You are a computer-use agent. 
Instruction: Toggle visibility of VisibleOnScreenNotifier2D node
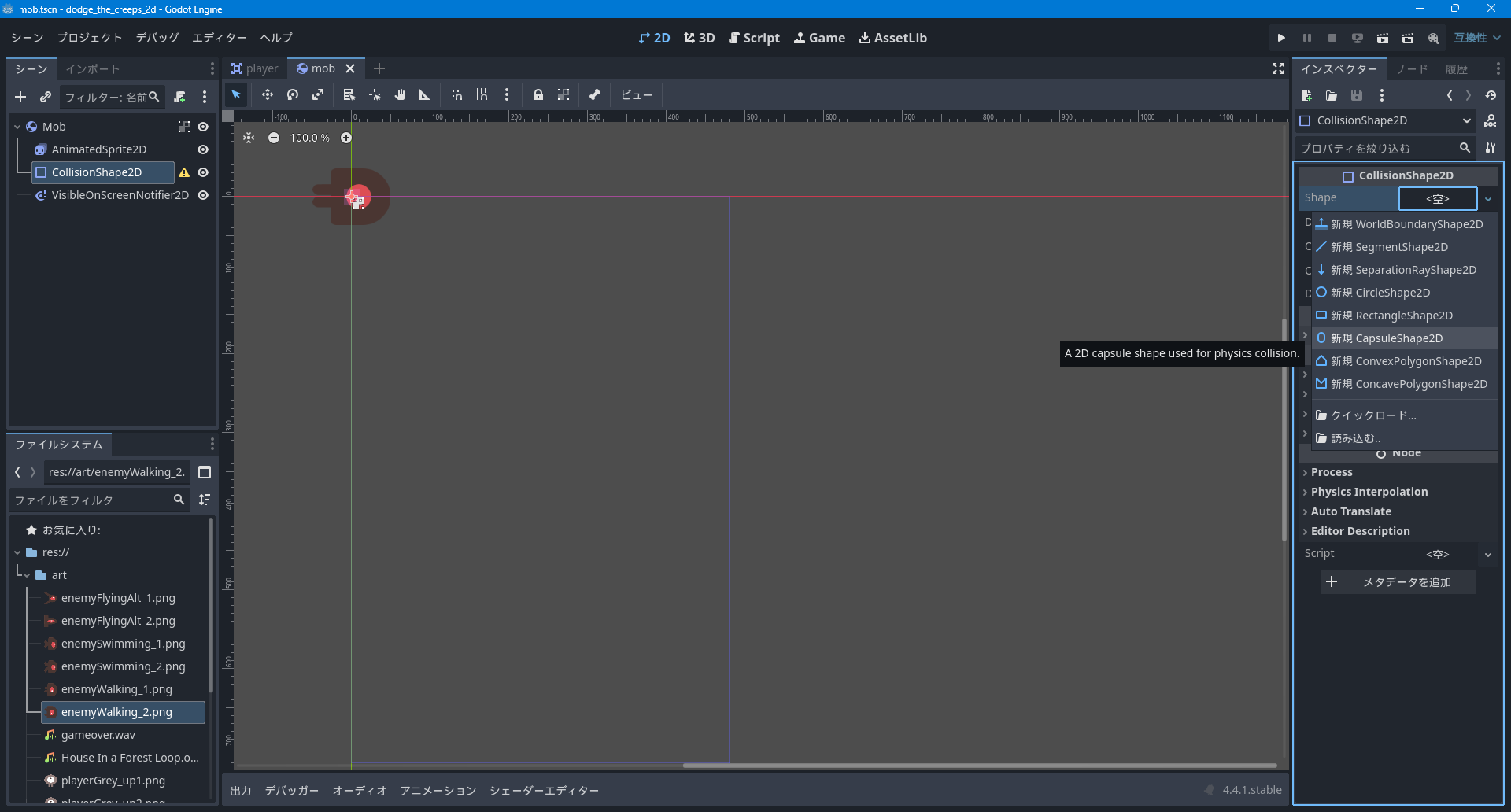pyautogui.click(x=203, y=195)
